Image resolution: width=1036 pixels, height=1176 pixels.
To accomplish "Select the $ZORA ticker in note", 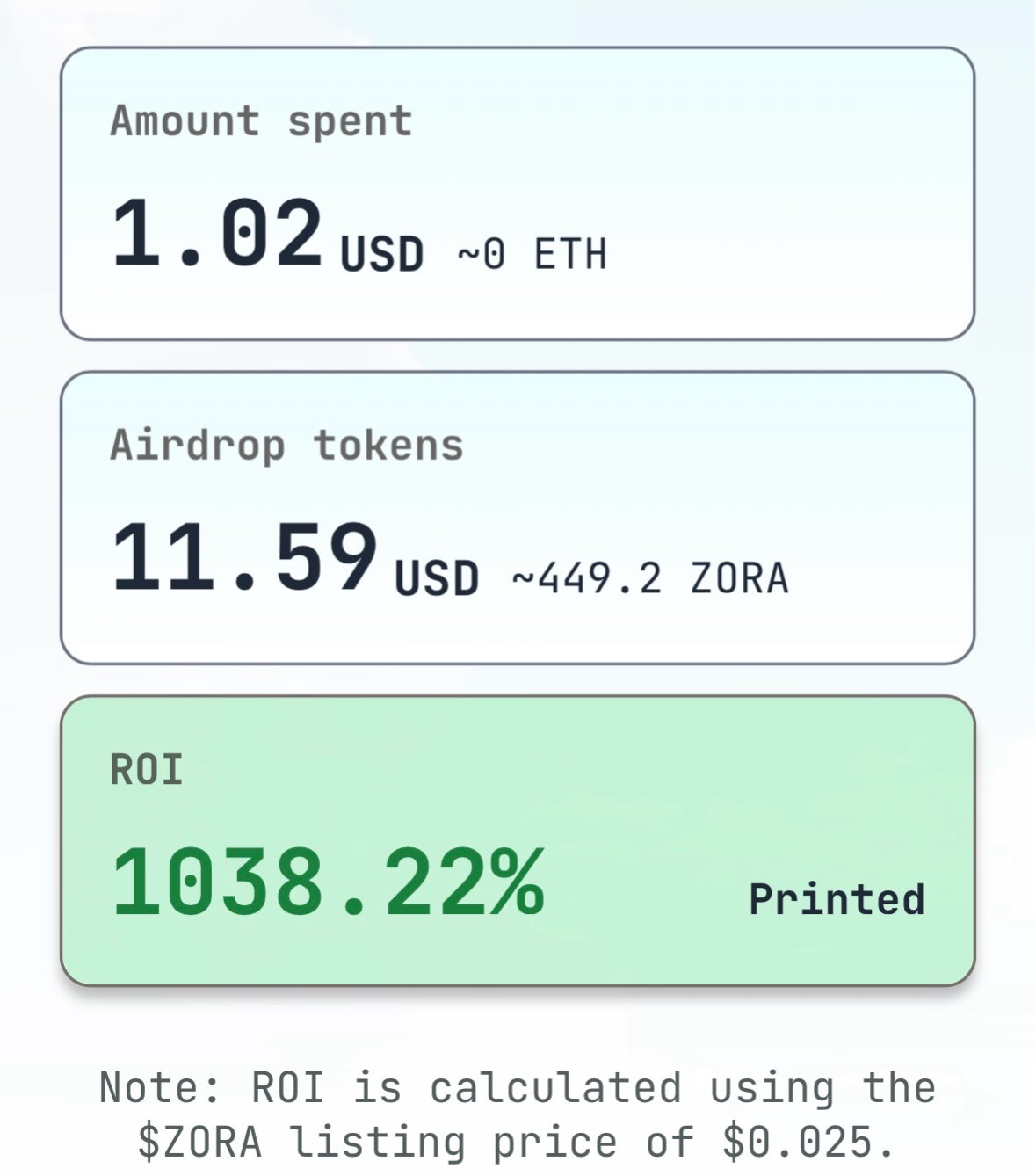I will (200, 1142).
